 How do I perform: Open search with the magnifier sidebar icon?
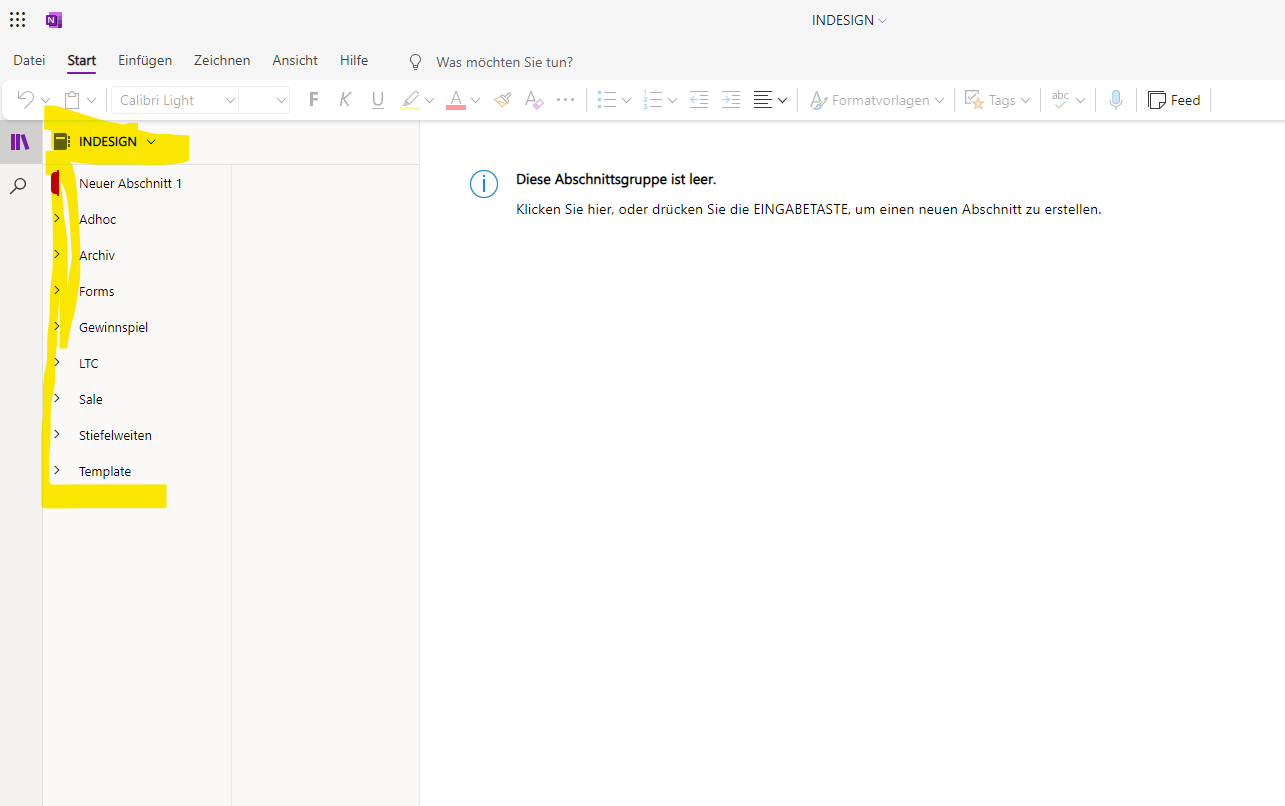point(18,186)
